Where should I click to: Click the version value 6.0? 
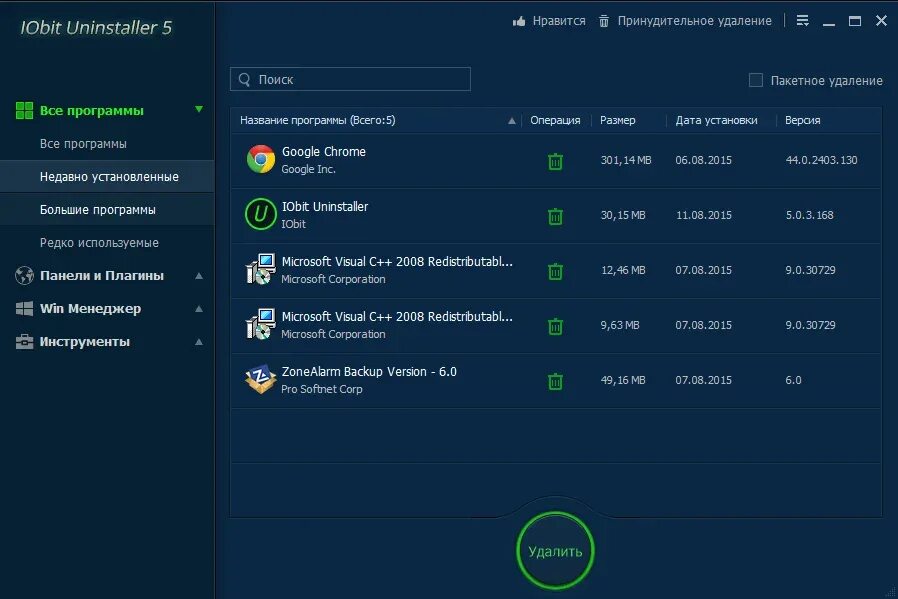pyautogui.click(x=793, y=380)
